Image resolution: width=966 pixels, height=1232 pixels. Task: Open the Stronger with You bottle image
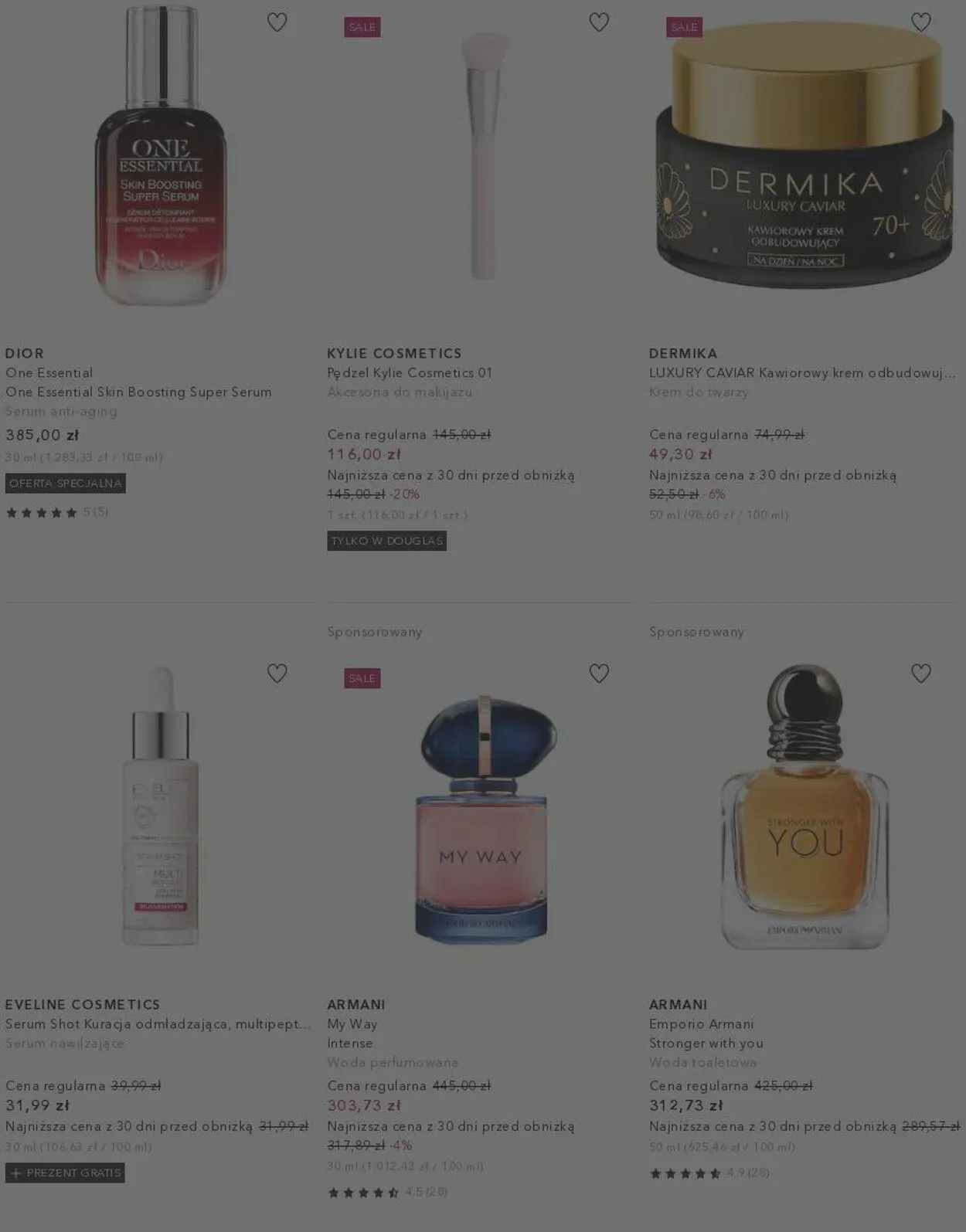[x=804, y=807]
